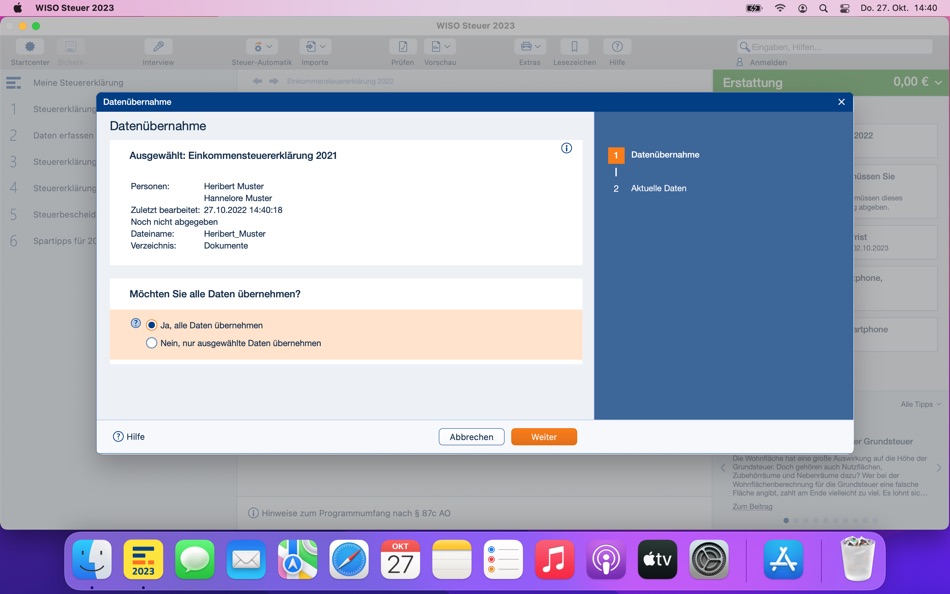Select 'Ja, alle Daten übernehmen' option
The width and height of the screenshot is (950, 594).
coord(205,325)
